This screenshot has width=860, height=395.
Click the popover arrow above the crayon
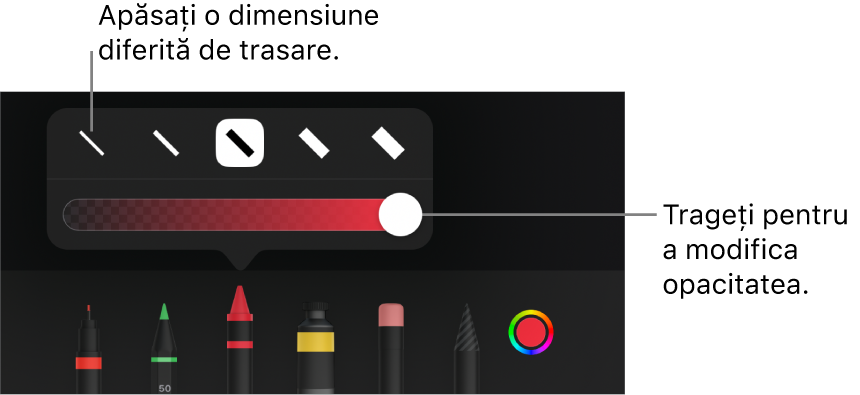pyautogui.click(x=240, y=260)
